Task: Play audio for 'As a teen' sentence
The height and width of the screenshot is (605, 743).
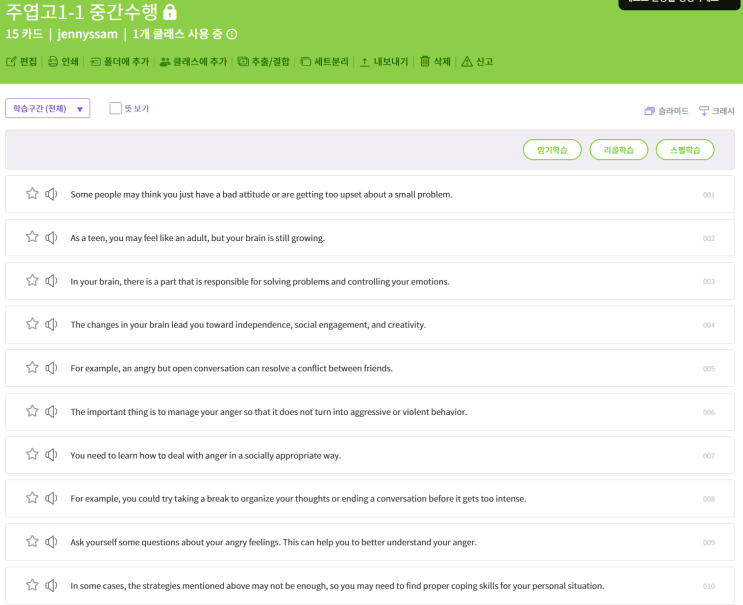Action: 51,237
